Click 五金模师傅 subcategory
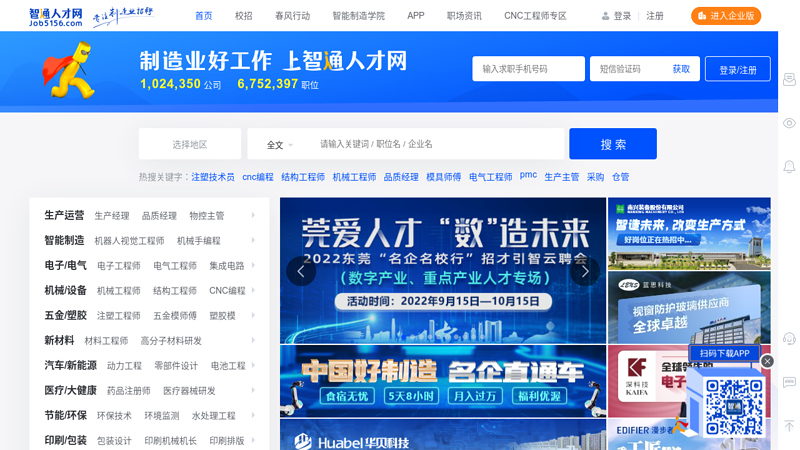This screenshot has width=800, height=450. point(174,316)
